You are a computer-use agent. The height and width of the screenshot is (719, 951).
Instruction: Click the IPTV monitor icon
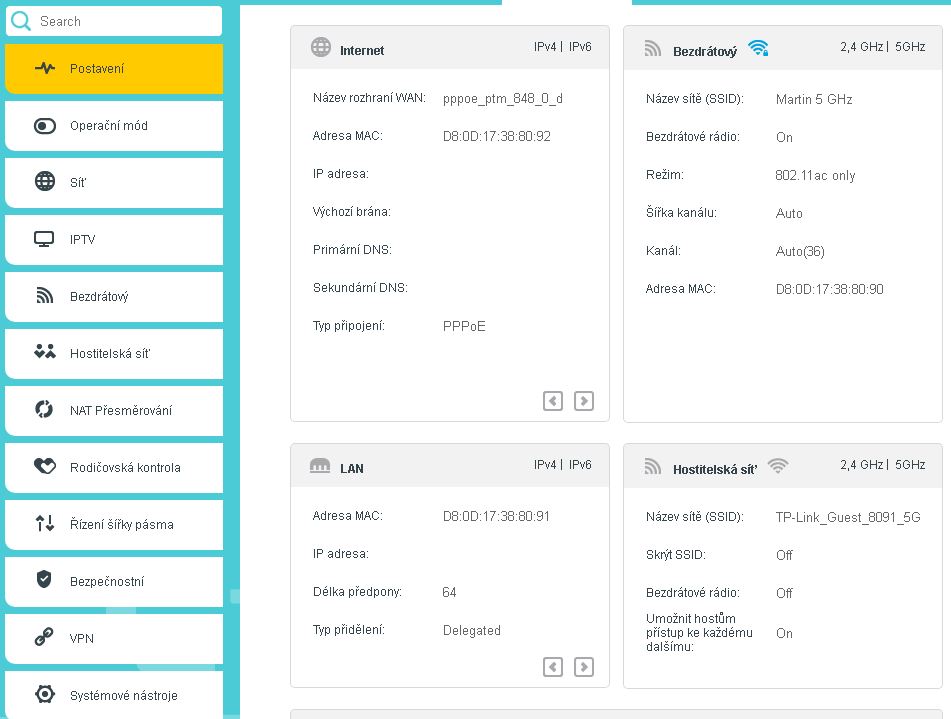[44, 239]
